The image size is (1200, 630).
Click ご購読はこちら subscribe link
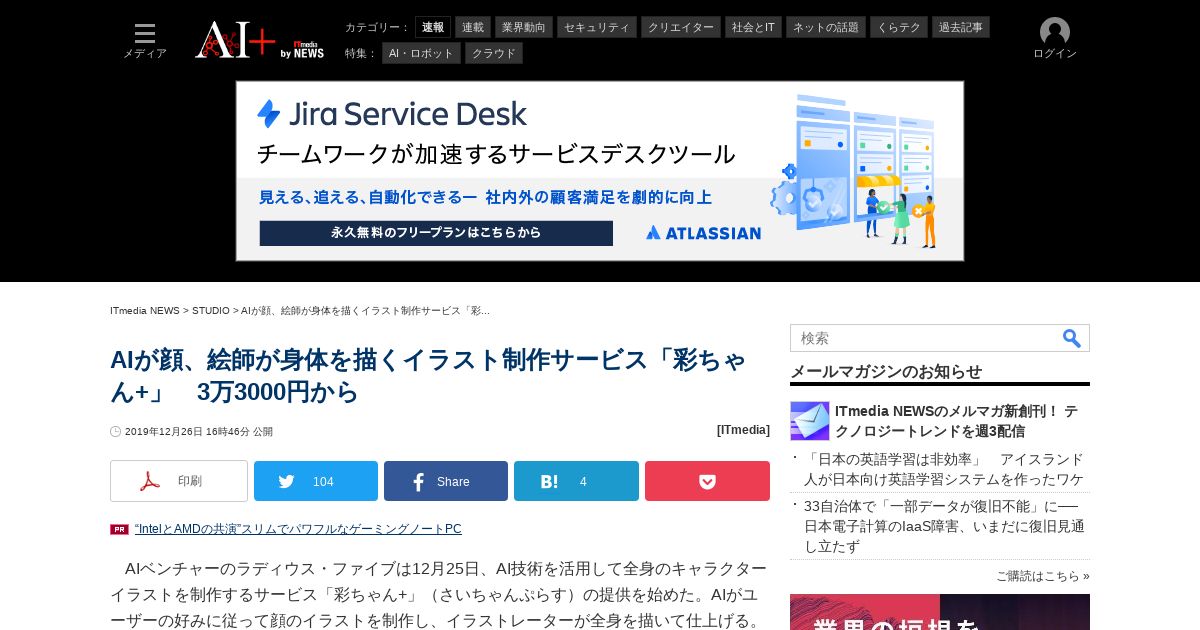coord(1043,576)
